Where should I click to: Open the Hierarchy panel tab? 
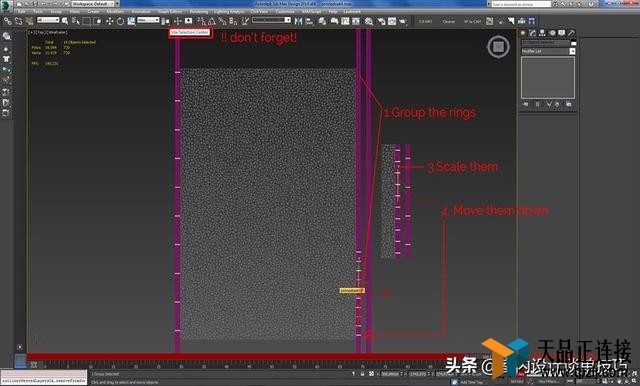point(542,33)
